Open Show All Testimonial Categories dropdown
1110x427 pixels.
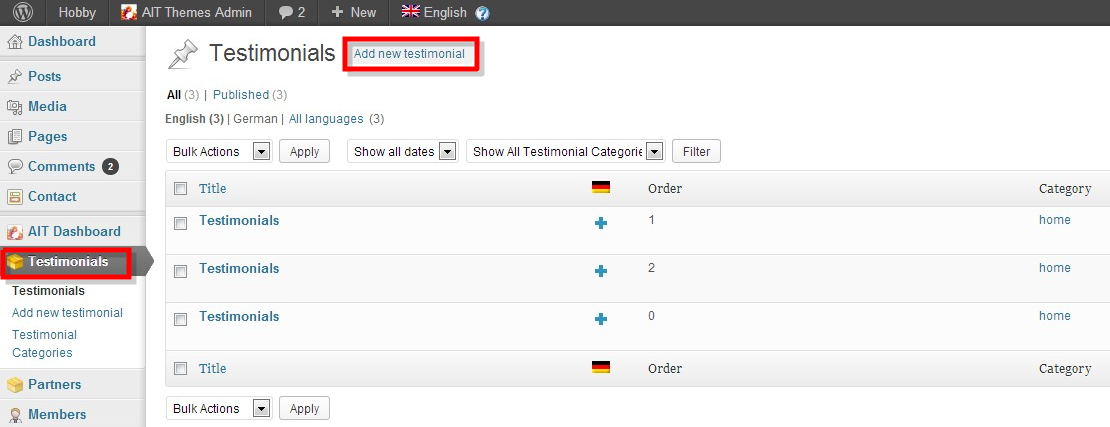tap(566, 152)
